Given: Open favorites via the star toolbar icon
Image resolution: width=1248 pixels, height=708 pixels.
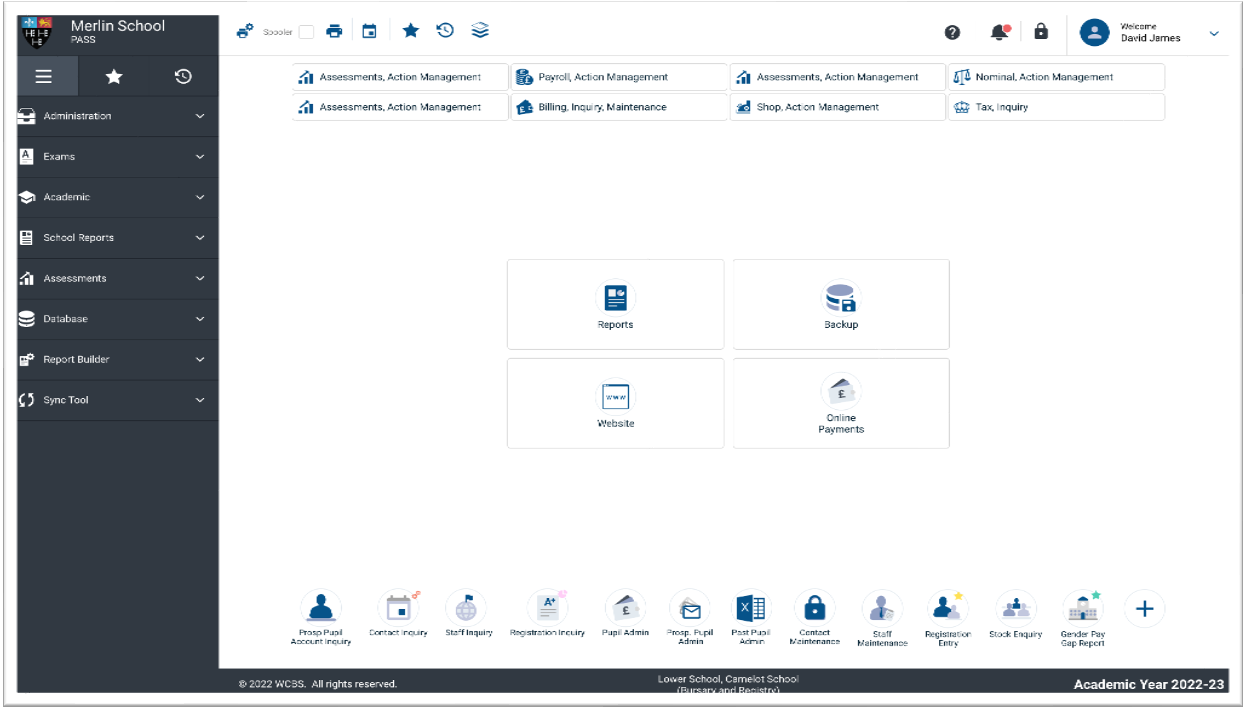Looking at the screenshot, I should pos(410,30).
